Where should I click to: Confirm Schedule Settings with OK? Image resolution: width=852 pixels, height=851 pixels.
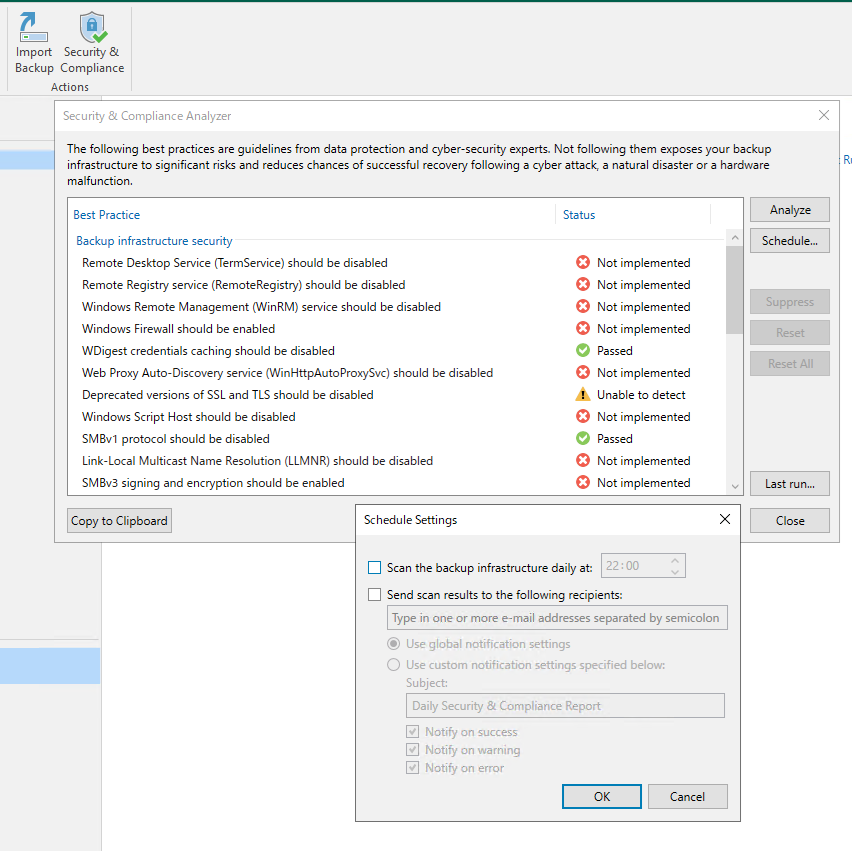click(602, 796)
